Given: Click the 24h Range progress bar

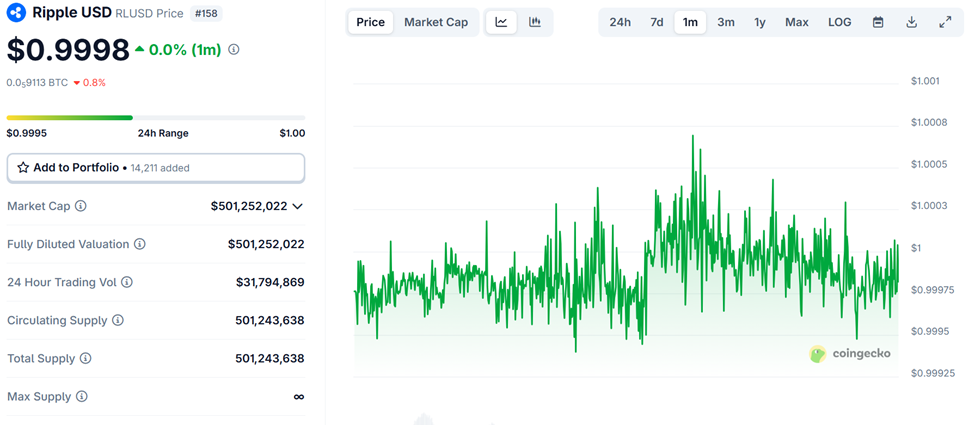Looking at the screenshot, I should coord(155,118).
